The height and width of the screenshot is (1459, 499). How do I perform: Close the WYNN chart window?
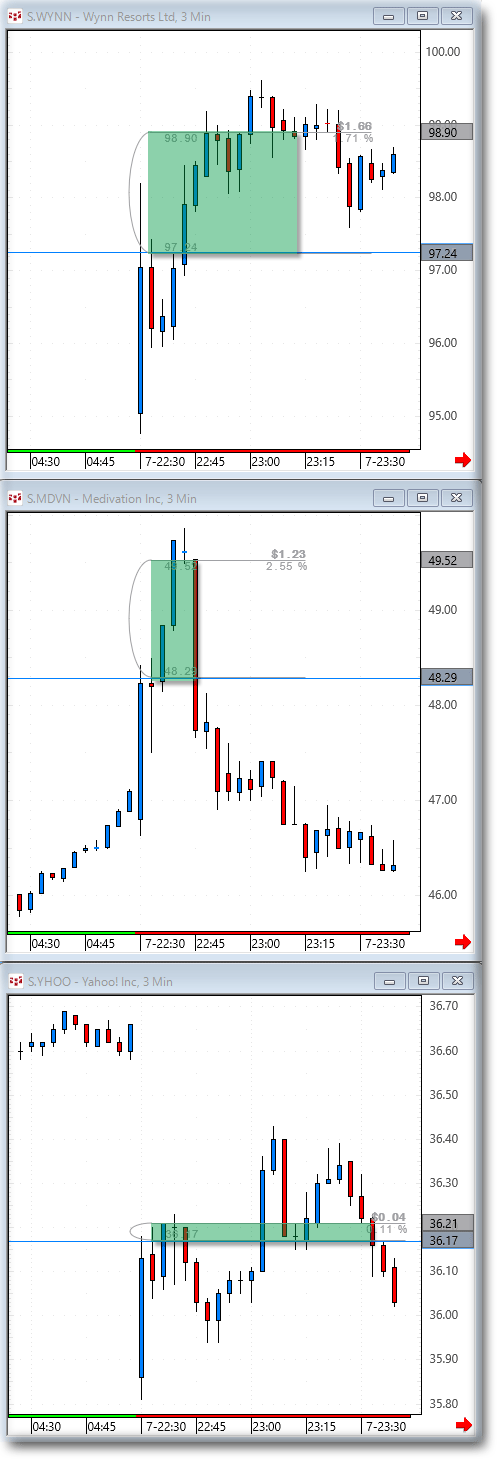[456, 15]
